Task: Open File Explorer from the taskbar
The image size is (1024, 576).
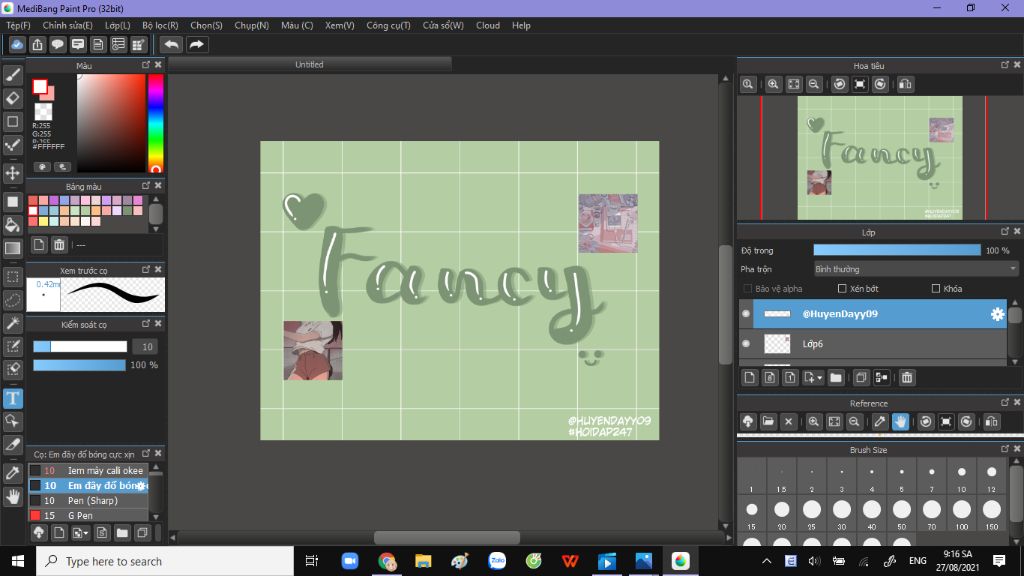Action: coord(423,561)
